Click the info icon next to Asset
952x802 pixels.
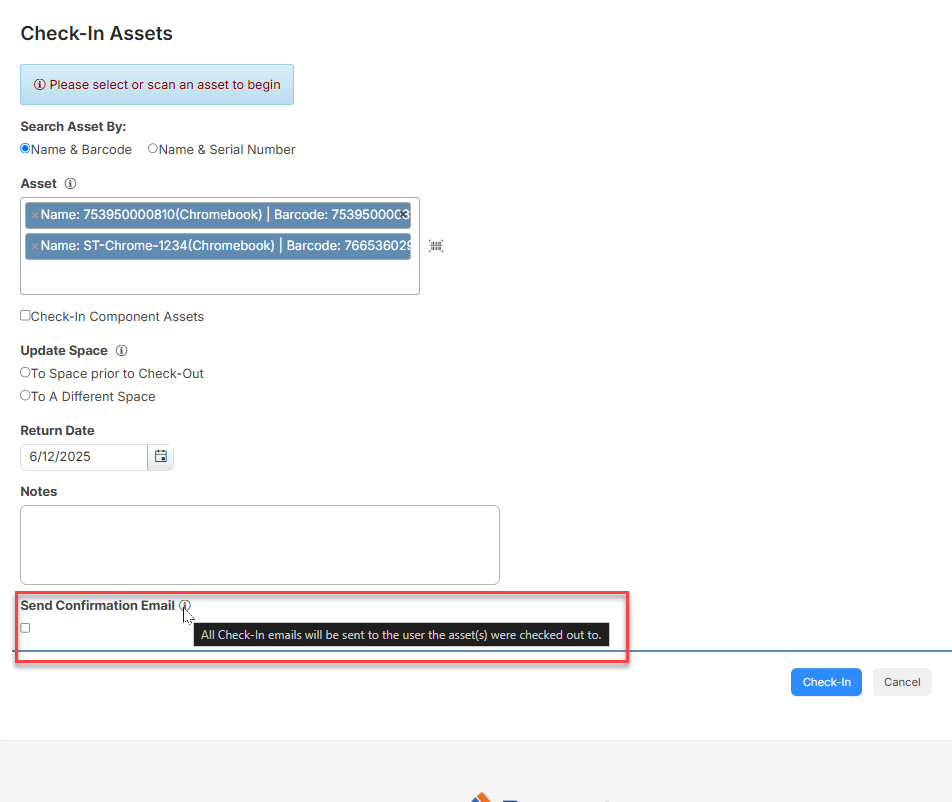click(69, 183)
